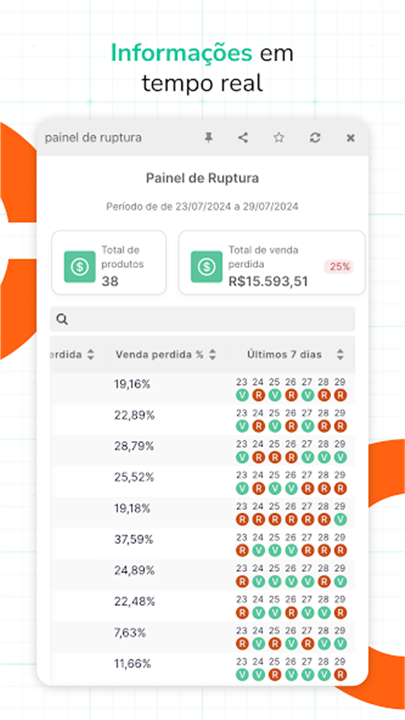
Task: Select day 25 R marker in 11,66% row
Action: tap(275, 675)
